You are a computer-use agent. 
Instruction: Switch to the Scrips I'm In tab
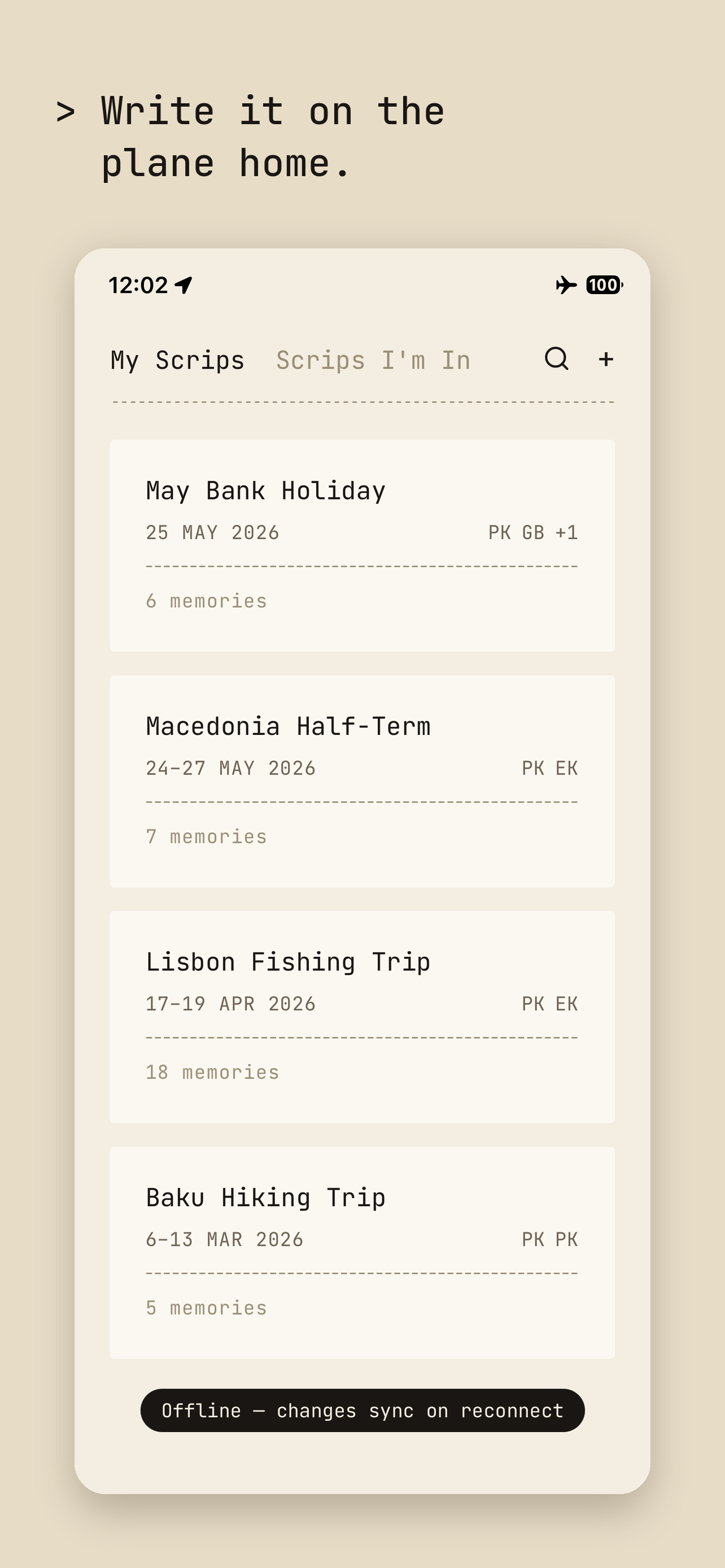click(x=373, y=360)
